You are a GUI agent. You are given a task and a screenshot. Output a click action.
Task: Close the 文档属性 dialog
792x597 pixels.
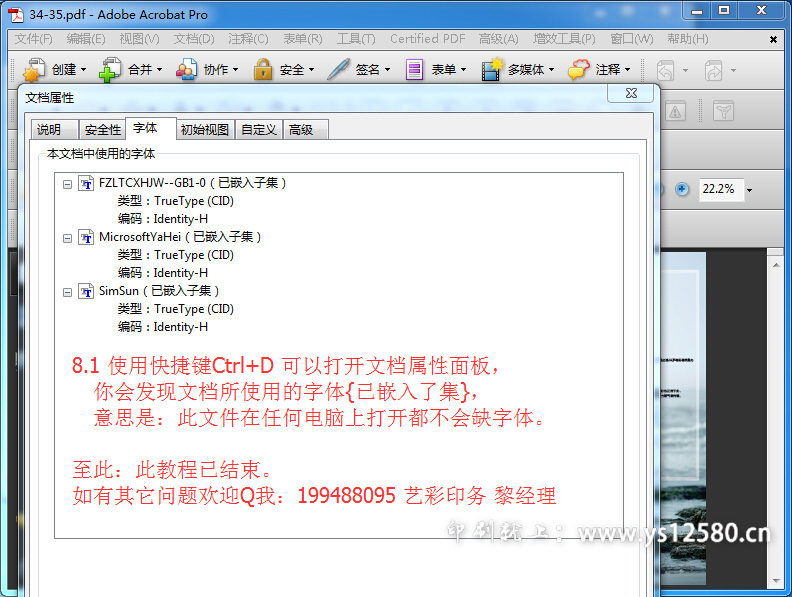[x=632, y=93]
